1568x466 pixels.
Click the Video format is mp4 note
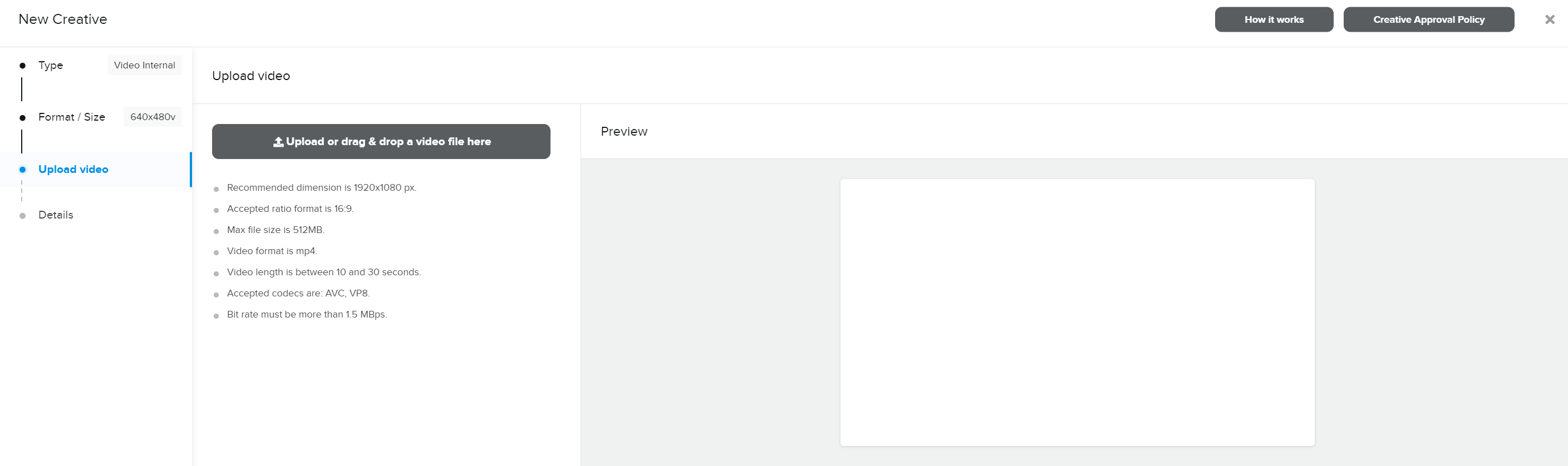(272, 251)
